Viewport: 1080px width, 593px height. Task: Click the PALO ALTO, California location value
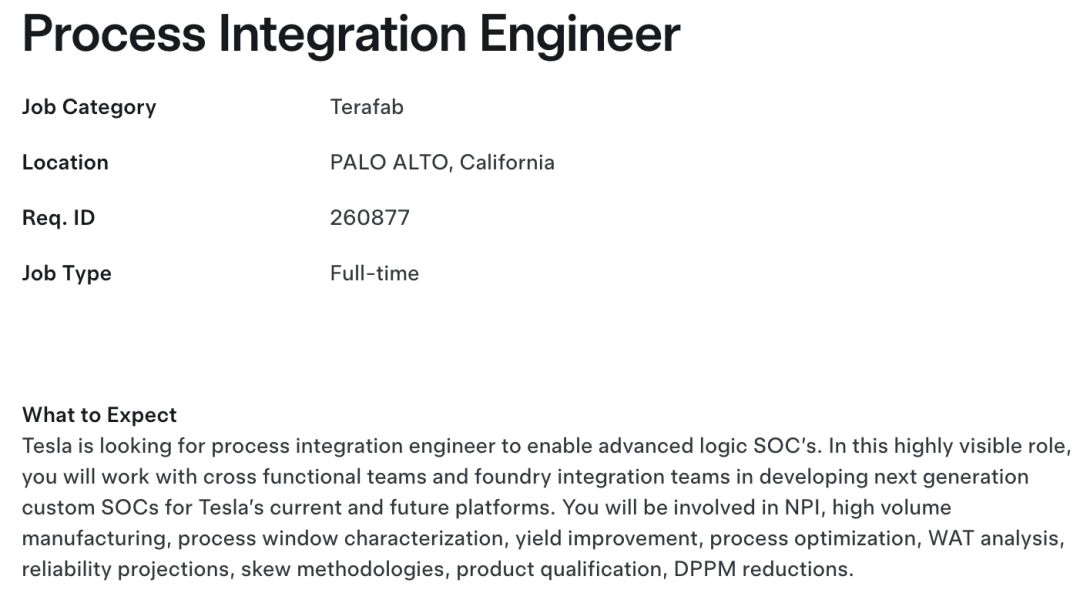(442, 162)
